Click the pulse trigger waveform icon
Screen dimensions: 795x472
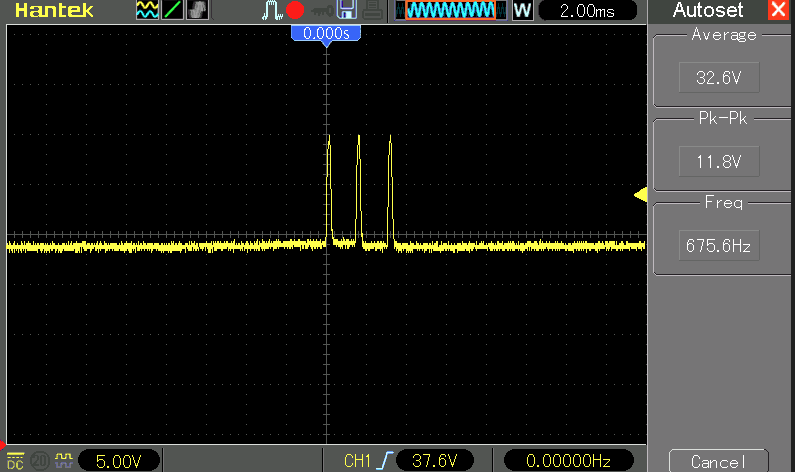pyautogui.click(x=272, y=11)
